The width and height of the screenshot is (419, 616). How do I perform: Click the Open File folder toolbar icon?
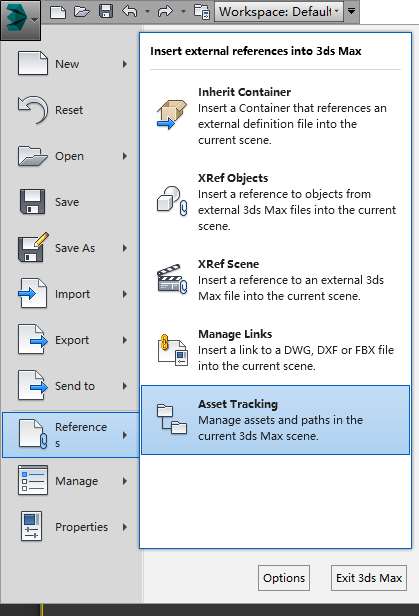81,11
